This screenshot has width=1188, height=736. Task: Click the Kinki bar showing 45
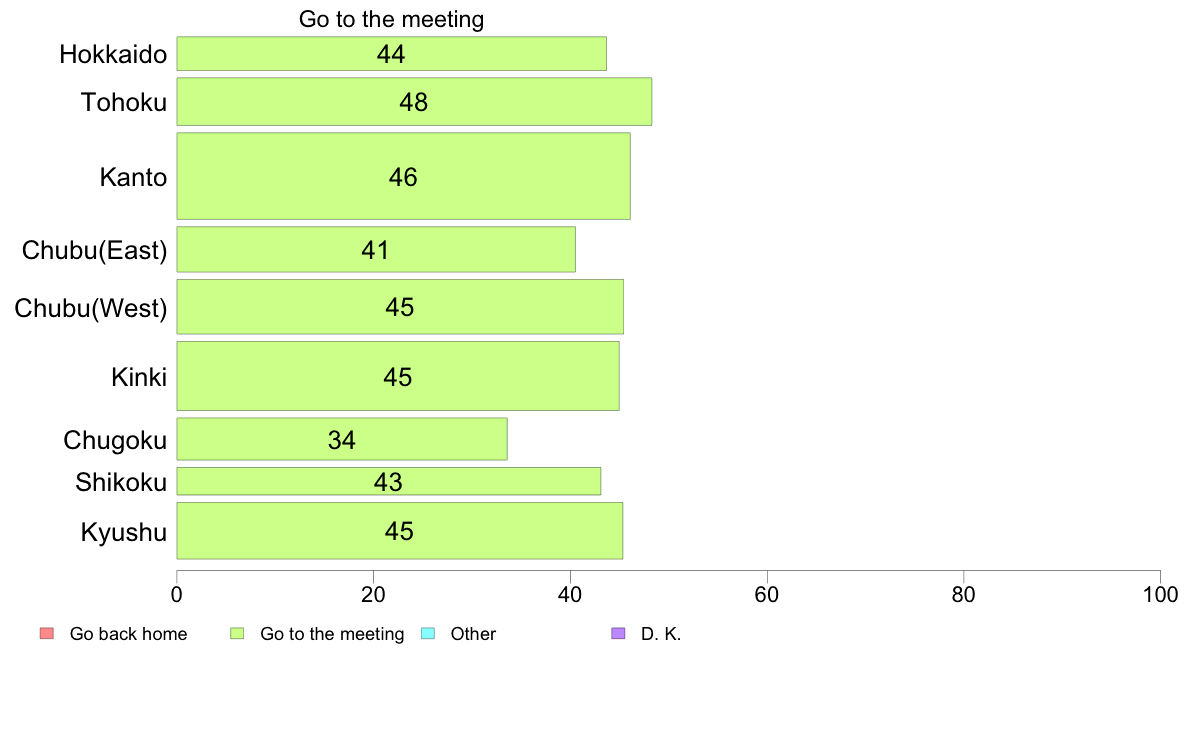coord(398,376)
